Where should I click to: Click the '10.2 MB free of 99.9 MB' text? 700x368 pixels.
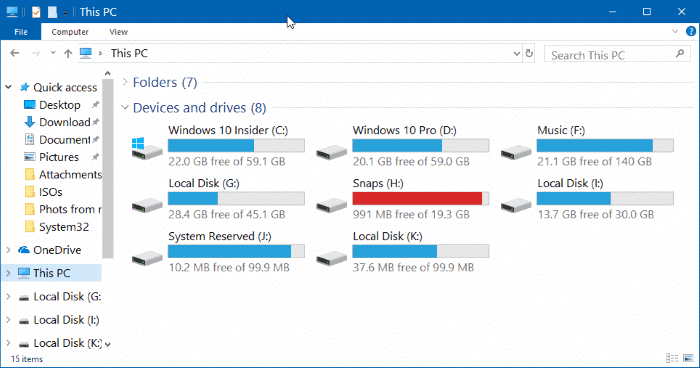coord(229,267)
